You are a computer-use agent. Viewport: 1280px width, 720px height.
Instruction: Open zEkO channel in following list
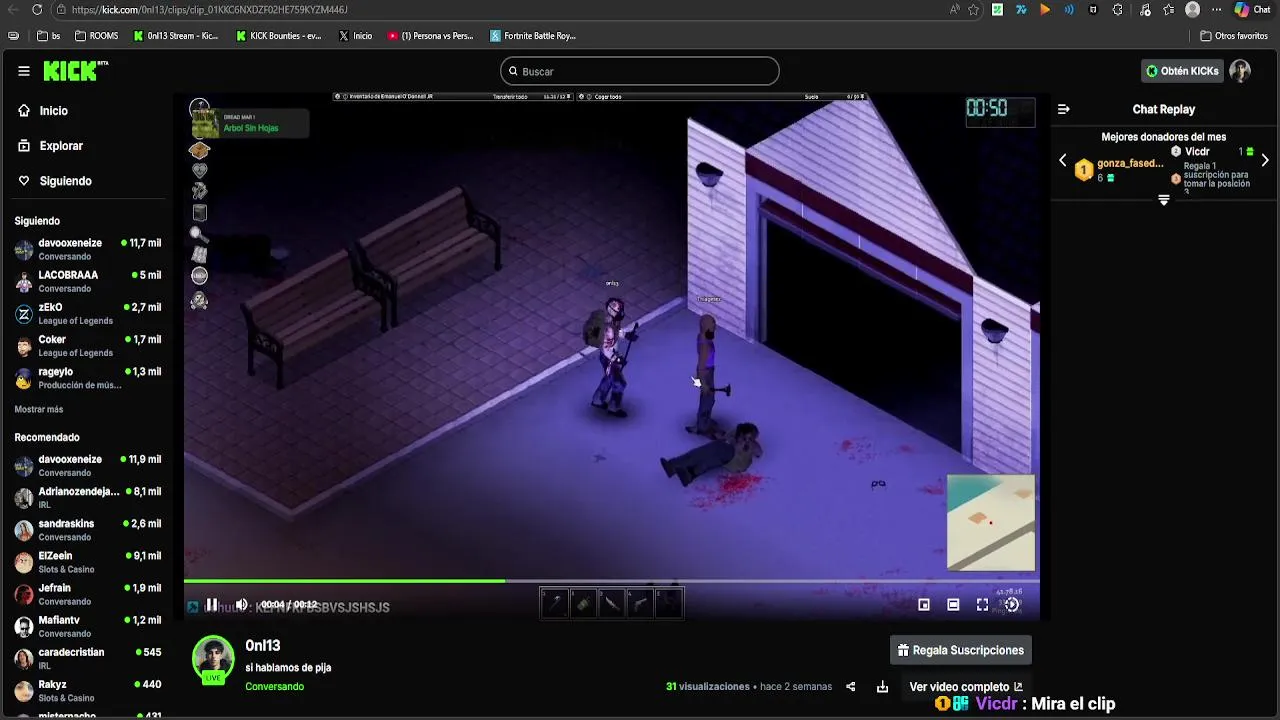(88, 314)
